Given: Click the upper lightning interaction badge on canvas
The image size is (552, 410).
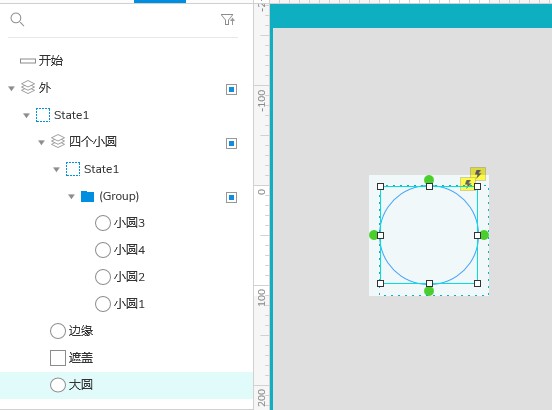Looking at the screenshot, I should 478,174.
